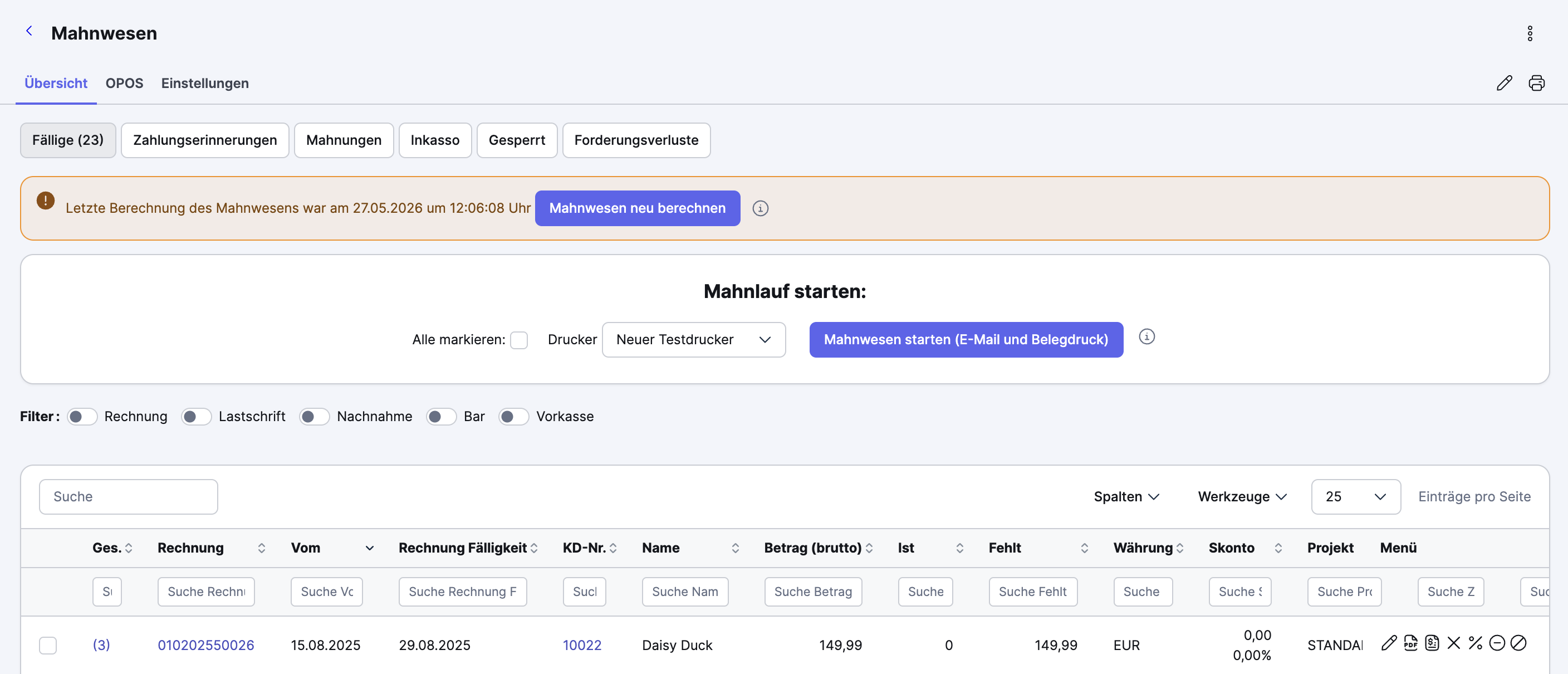This screenshot has width=1568, height=674.
Task: Switch to the OPOS tab
Action: tap(124, 84)
